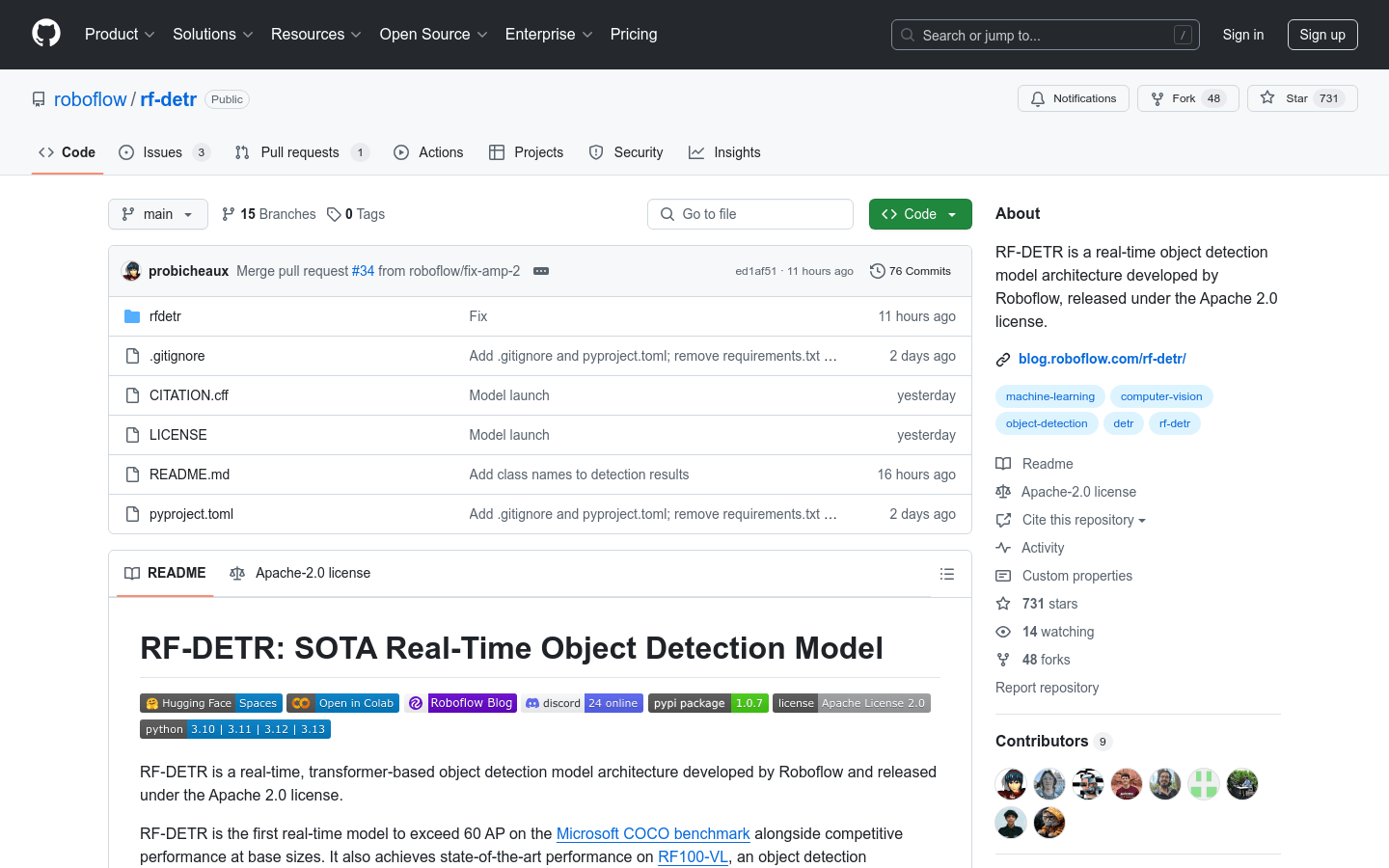Open the Product menu in header
This screenshot has height=868, width=1389.
click(x=120, y=35)
